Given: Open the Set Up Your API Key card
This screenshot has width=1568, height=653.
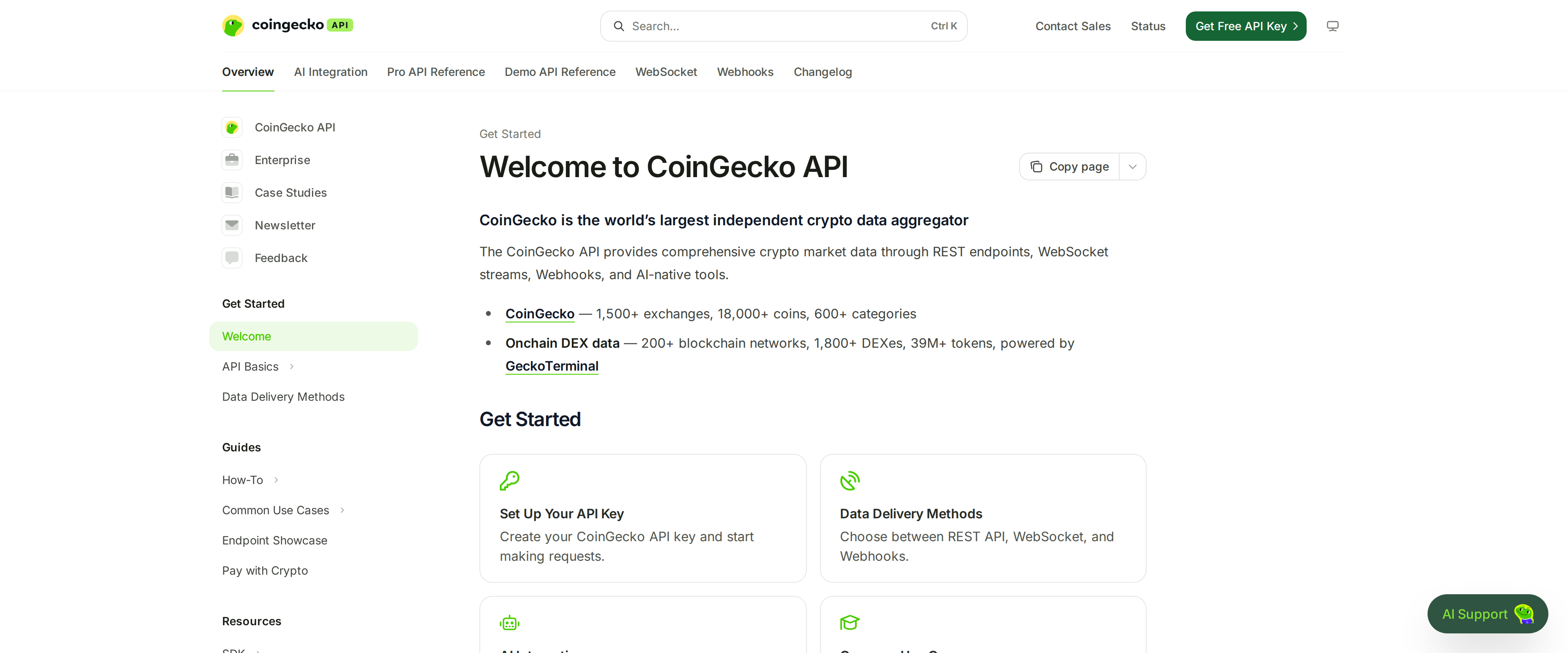Looking at the screenshot, I should coord(642,518).
